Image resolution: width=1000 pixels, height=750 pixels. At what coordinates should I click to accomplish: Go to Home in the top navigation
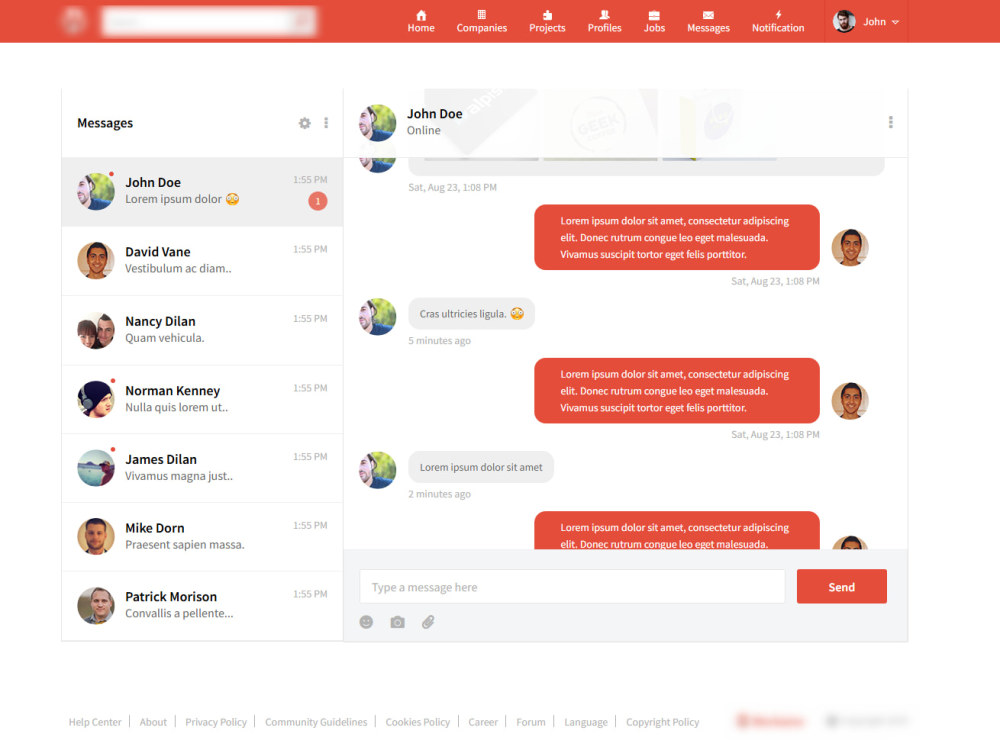click(x=421, y=21)
